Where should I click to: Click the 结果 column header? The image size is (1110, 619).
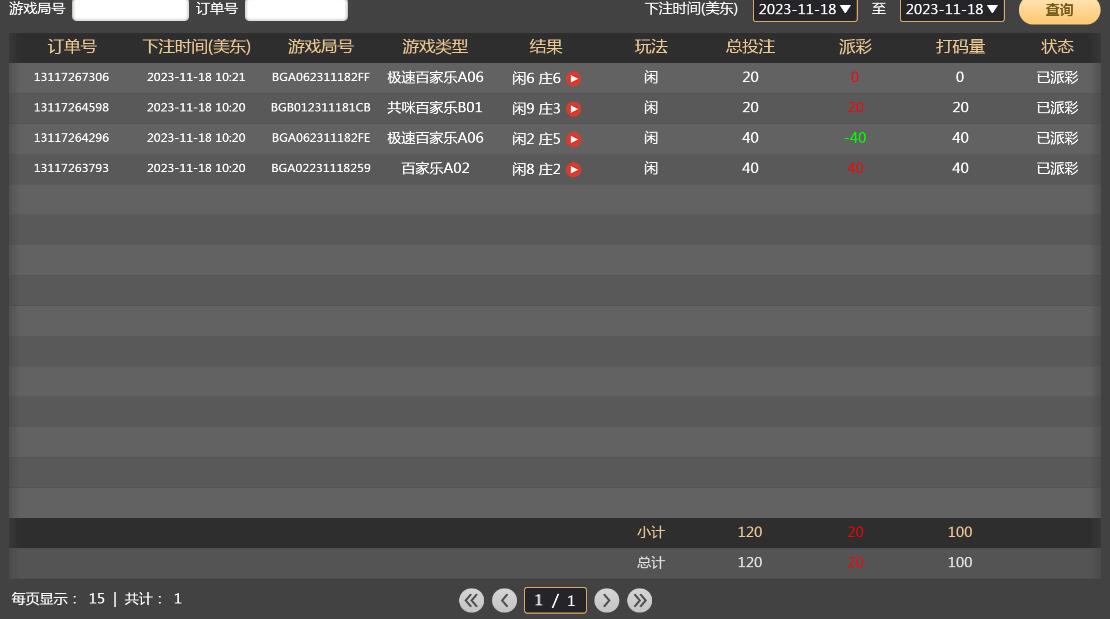coord(546,47)
